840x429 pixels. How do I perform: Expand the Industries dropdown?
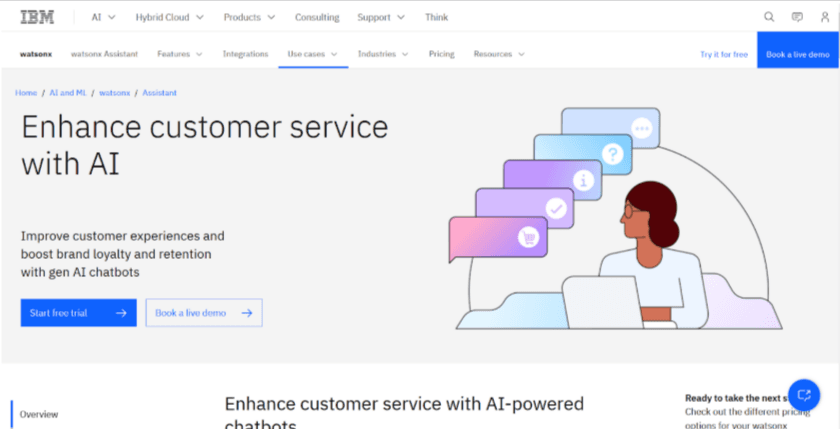click(383, 54)
